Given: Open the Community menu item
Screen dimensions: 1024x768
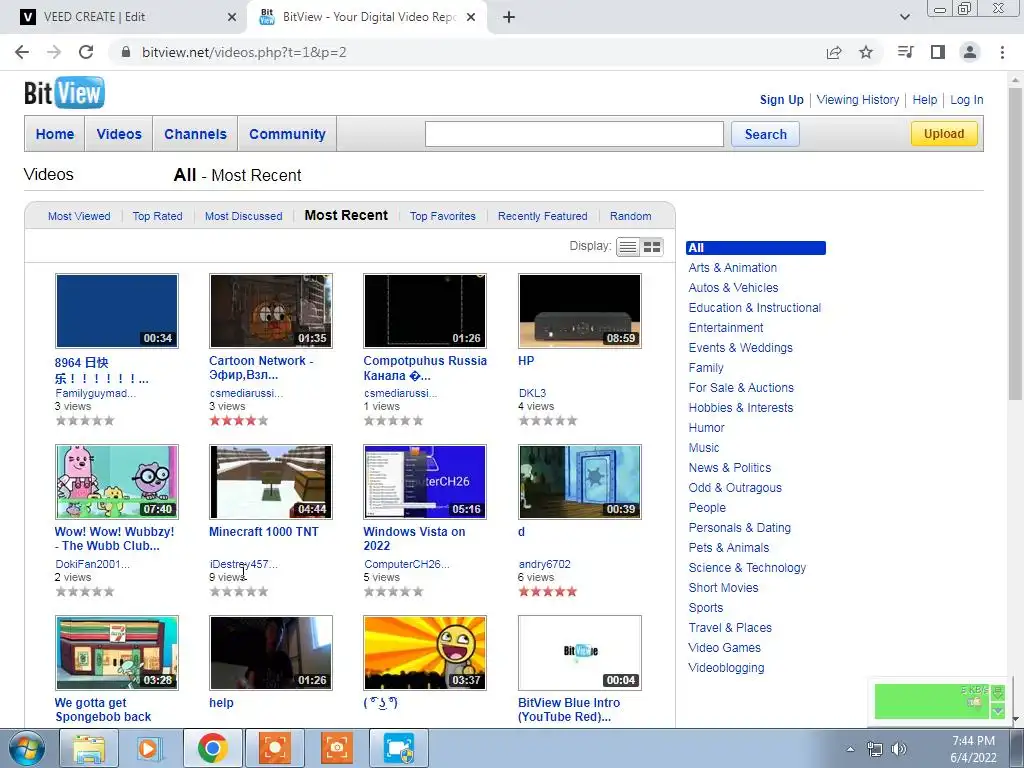Looking at the screenshot, I should tap(287, 134).
